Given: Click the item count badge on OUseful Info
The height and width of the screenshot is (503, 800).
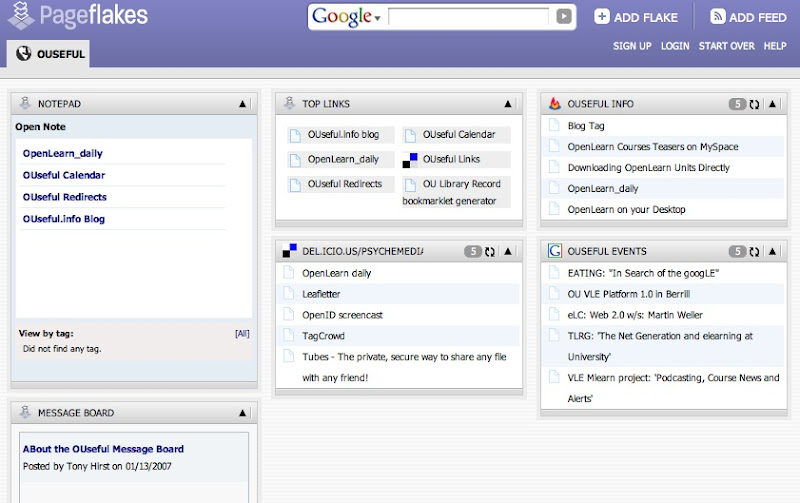Looking at the screenshot, I should click(737, 104).
